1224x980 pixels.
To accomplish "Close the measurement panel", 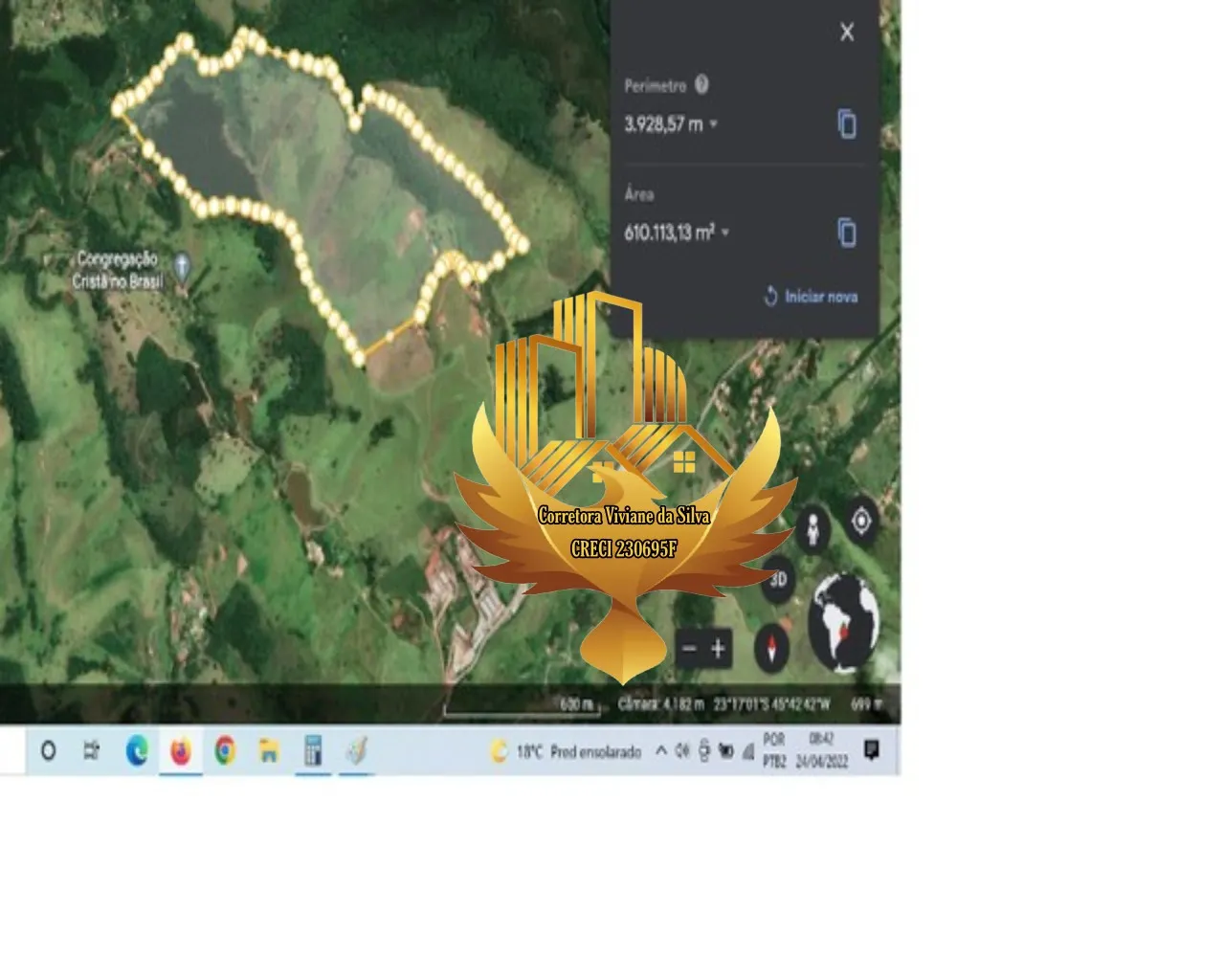I will (847, 32).
